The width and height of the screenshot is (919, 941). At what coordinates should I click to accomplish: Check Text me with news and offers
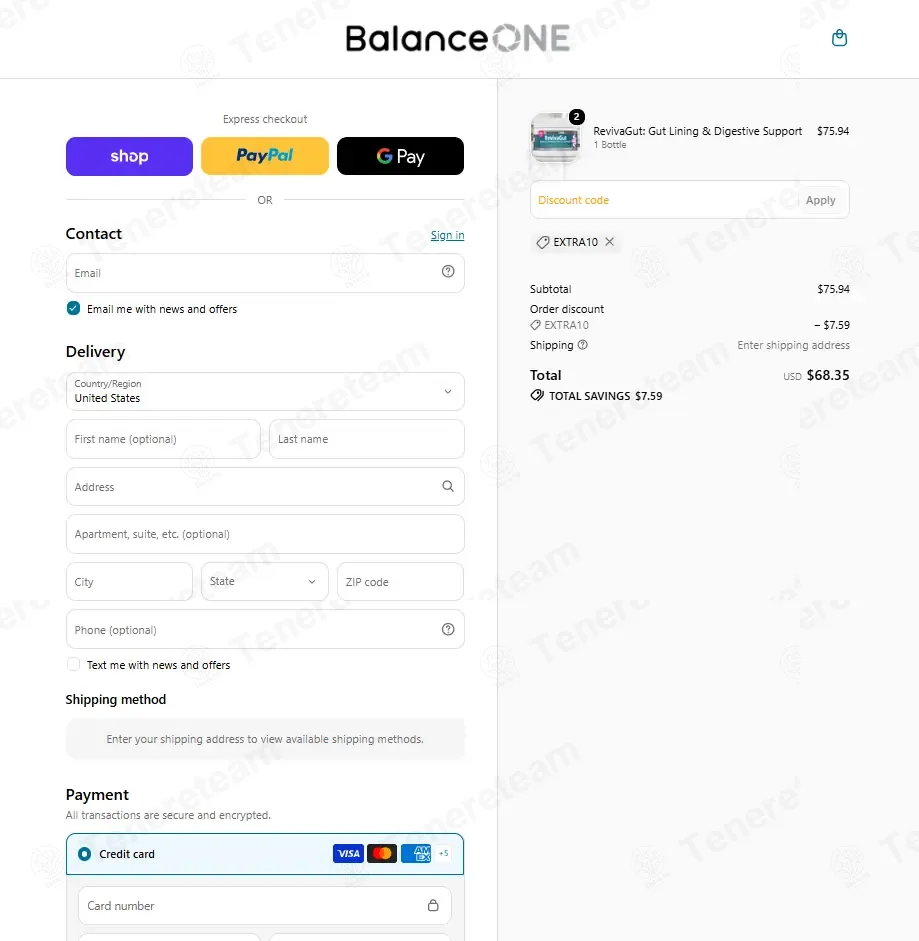point(73,664)
